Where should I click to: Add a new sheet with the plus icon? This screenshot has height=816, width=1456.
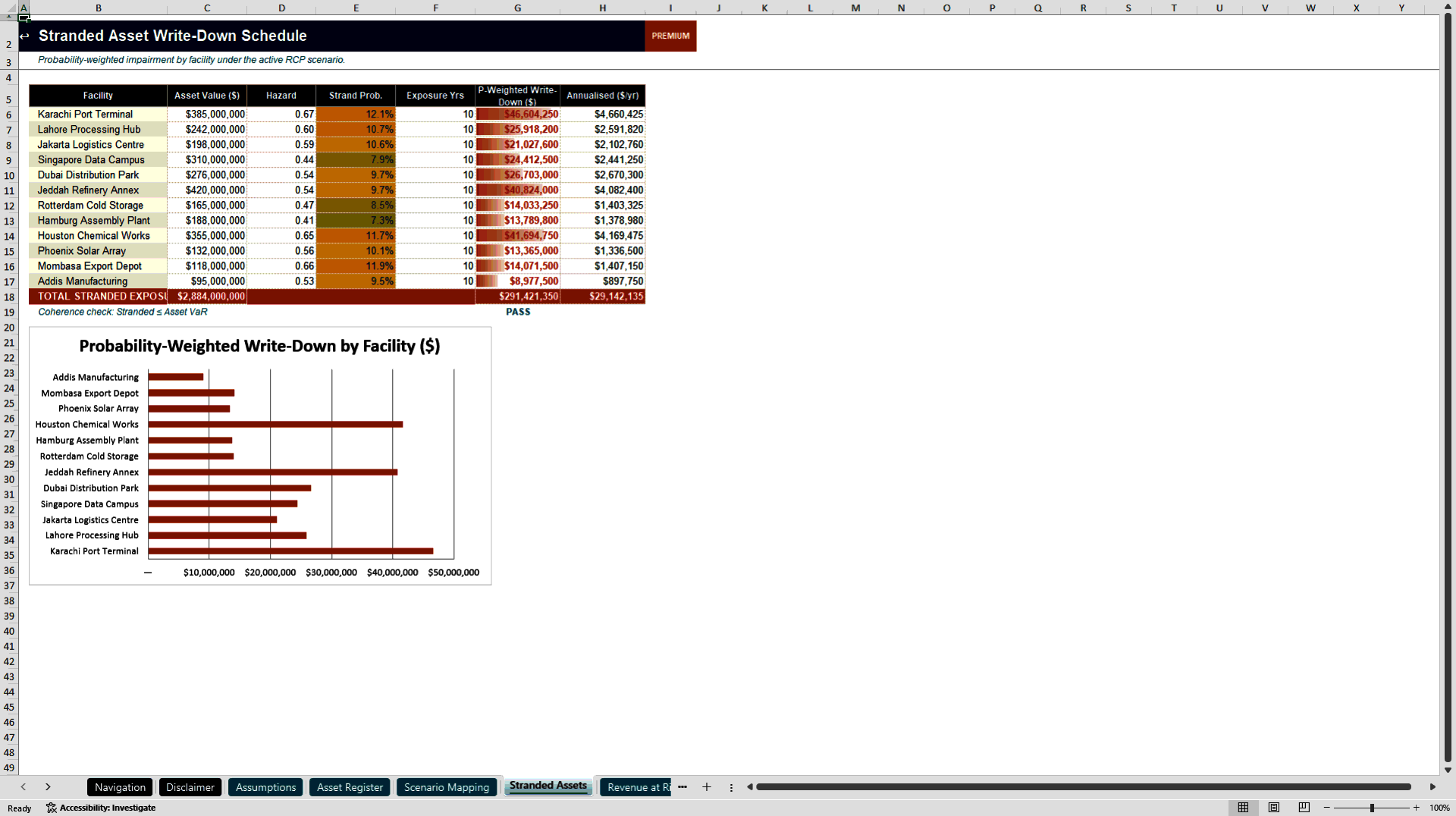(x=707, y=787)
